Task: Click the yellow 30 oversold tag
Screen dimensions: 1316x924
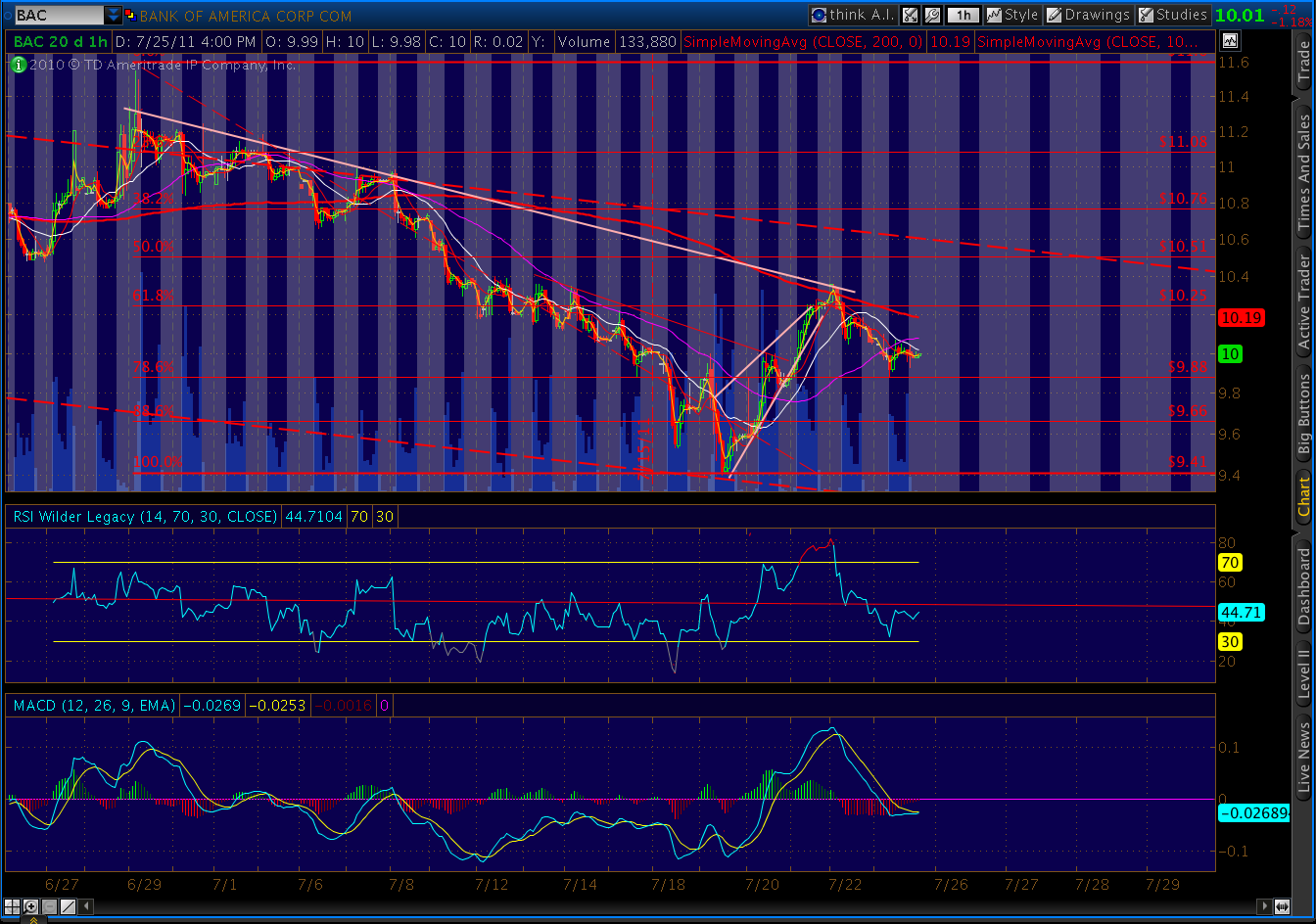Action: (x=1230, y=642)
